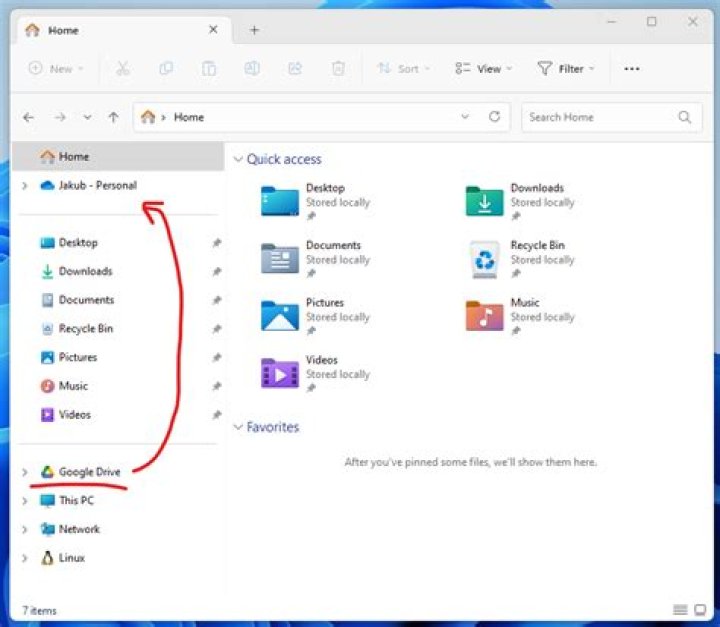Open the Filter options button
This screenshot has width=720, height=627.
(566, 69)
